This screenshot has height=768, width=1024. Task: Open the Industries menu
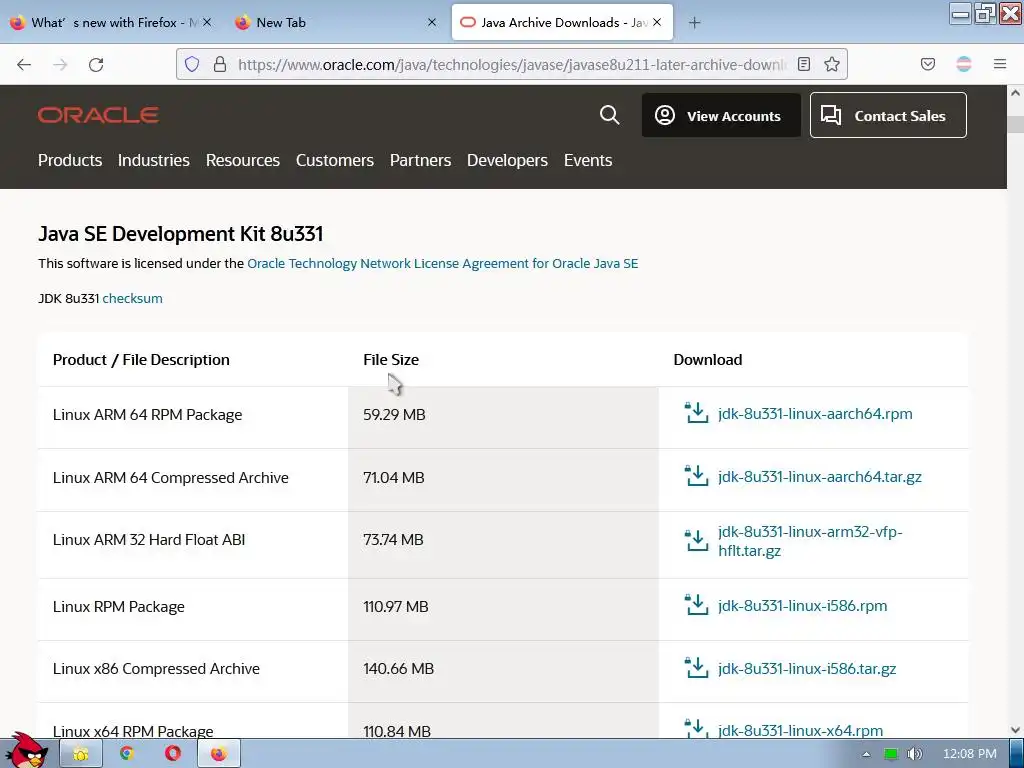[x=153, y=160]
